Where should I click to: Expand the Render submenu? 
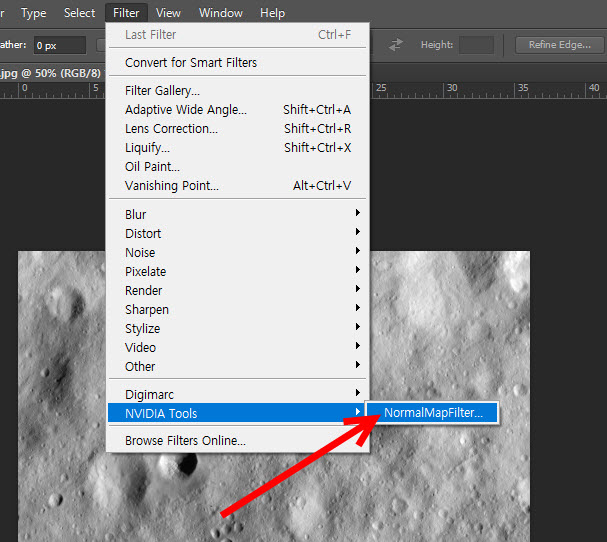pyautogui.click(x=237, y=290)
